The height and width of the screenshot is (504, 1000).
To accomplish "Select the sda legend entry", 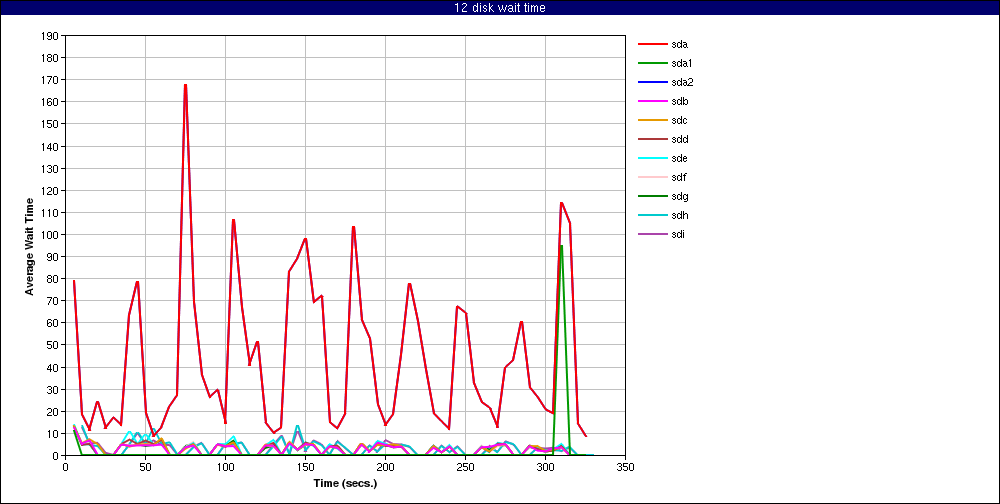I will tap(663, 45).
